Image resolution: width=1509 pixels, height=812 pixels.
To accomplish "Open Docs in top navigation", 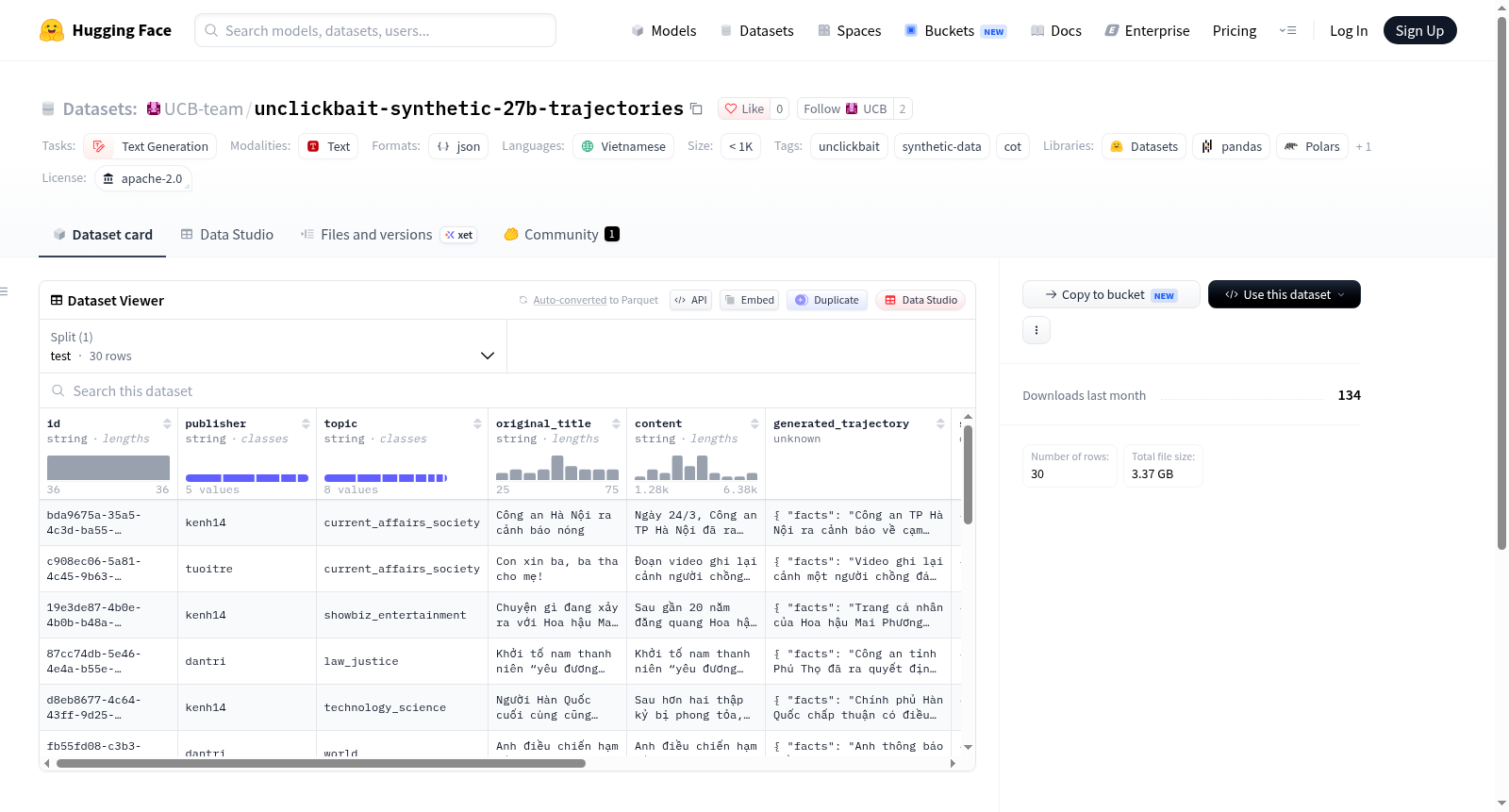I will [1056, 30].
